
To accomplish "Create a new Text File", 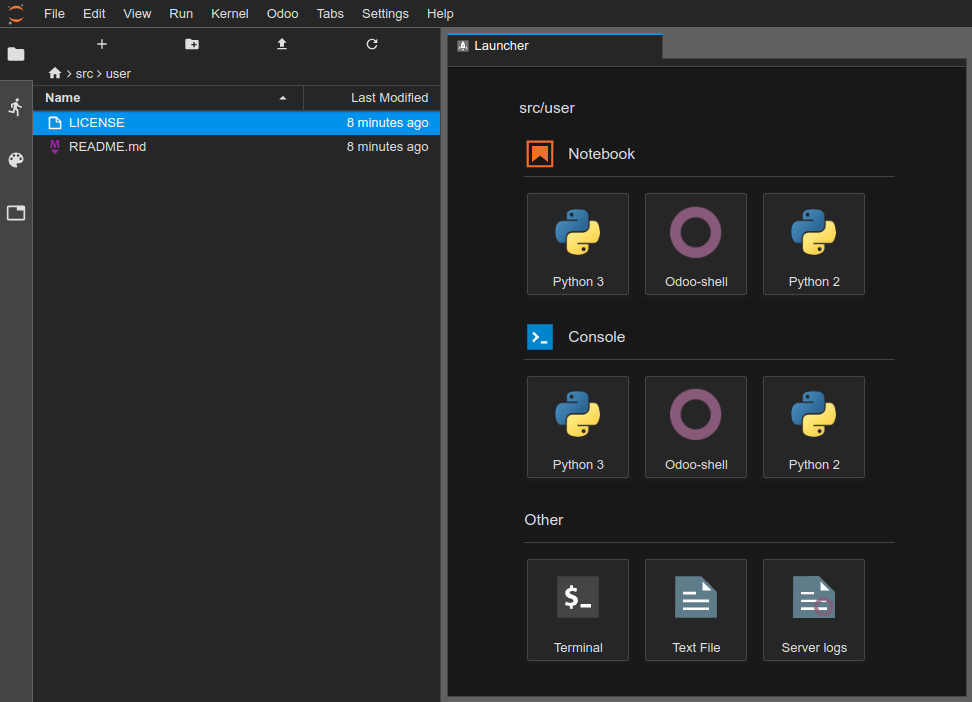I will pyautogui.click(x=695, y=610).
